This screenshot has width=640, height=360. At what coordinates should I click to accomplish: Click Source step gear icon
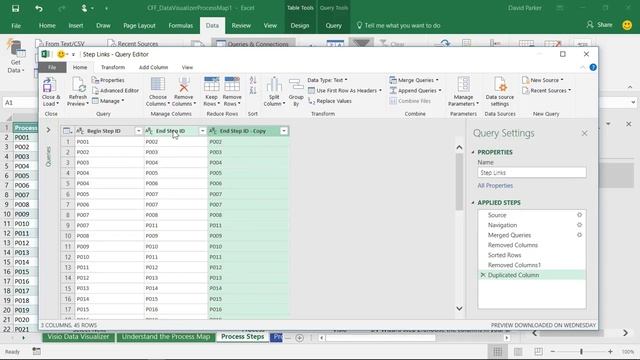[579, 215]
